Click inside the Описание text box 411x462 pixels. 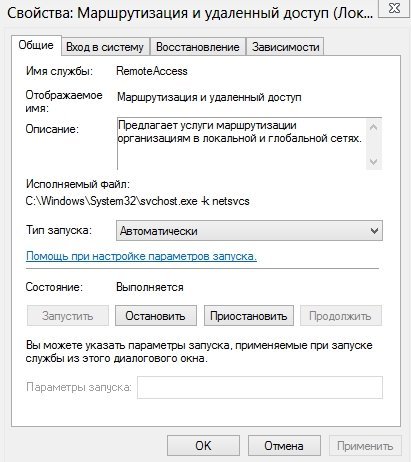point(241,144)
